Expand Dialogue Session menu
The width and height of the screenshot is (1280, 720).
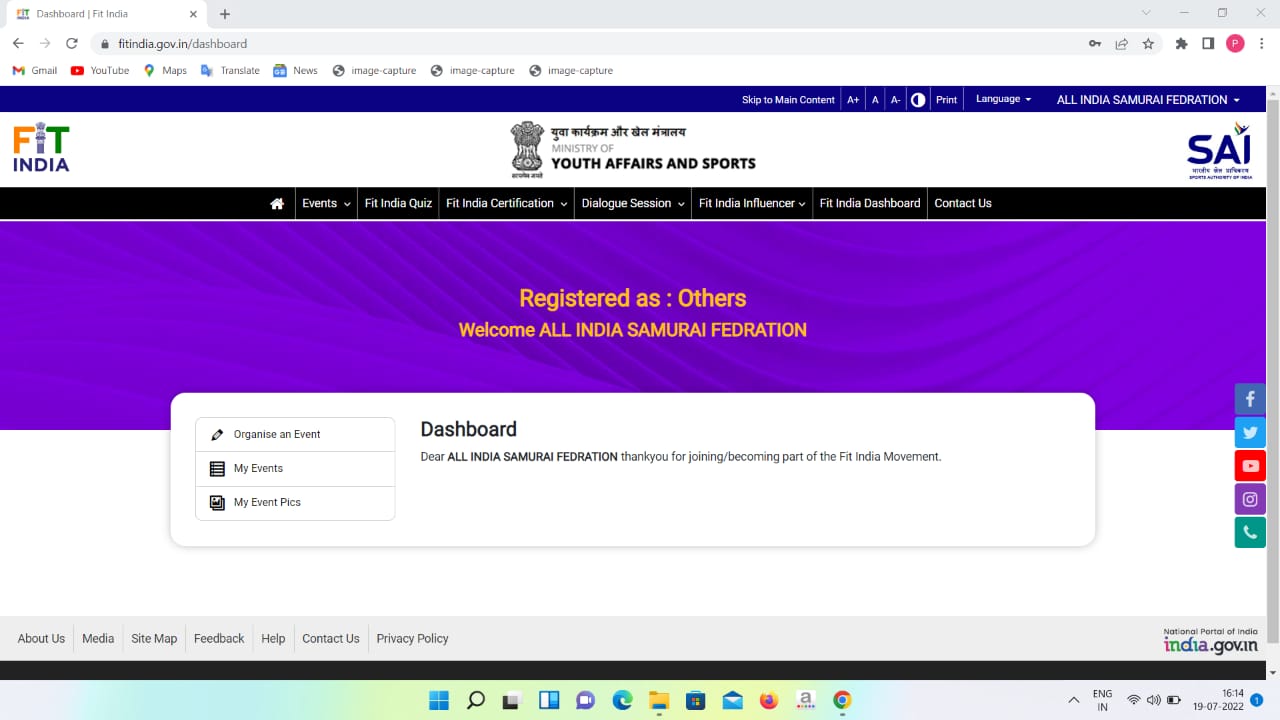click(x=633, y=203)
